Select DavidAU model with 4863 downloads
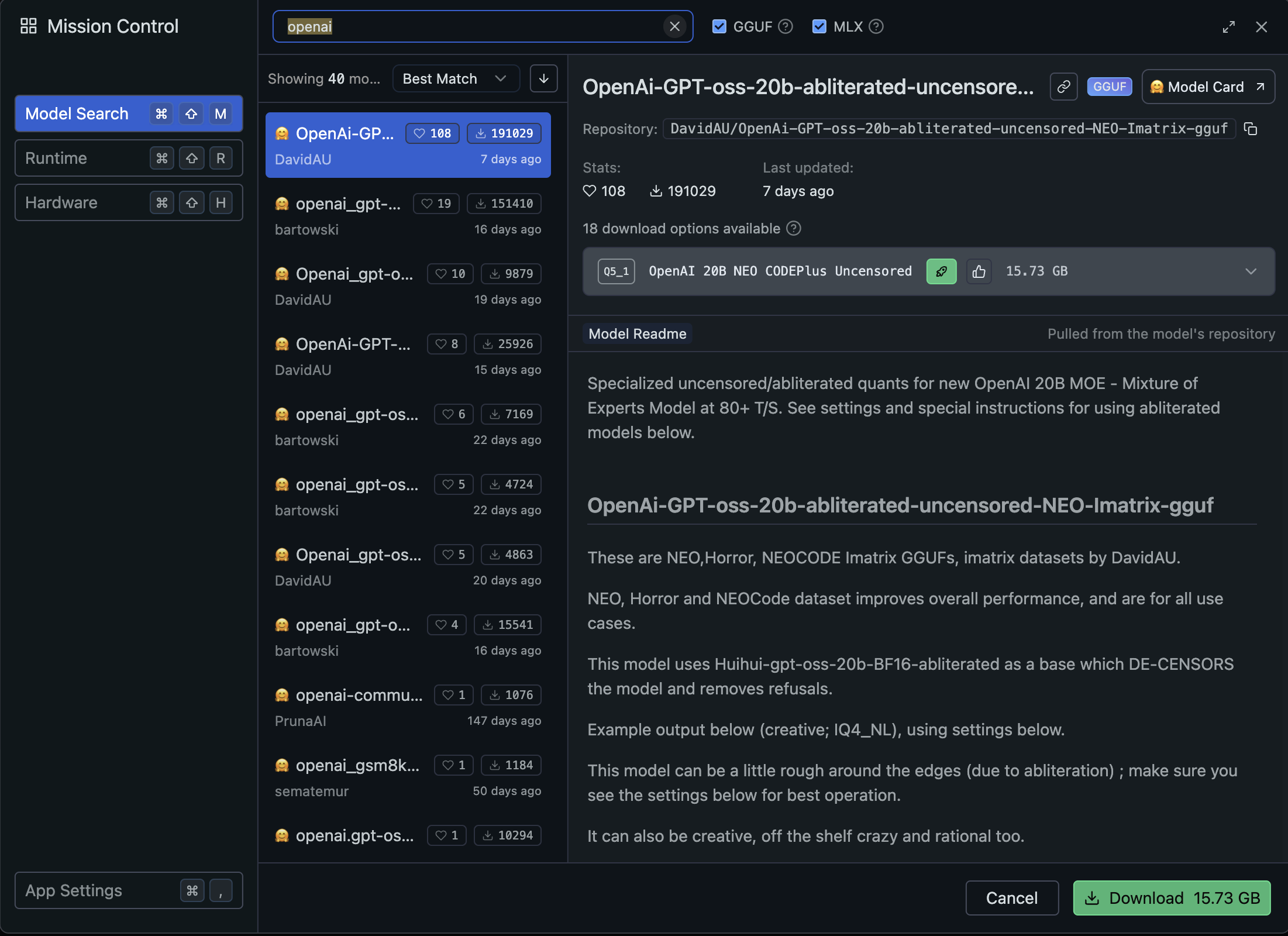 [x=408, y=566]
